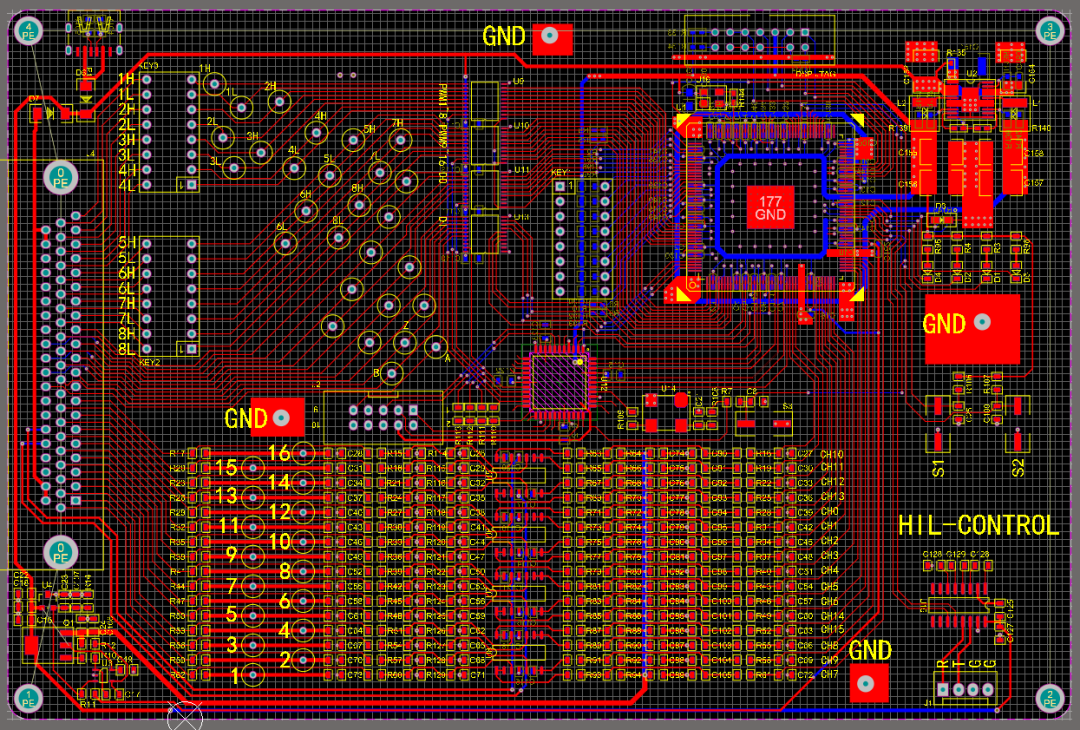Click test point 1 pad
Screen dimensions: 1080x730
pyautogui.click(x=253, y=675)
